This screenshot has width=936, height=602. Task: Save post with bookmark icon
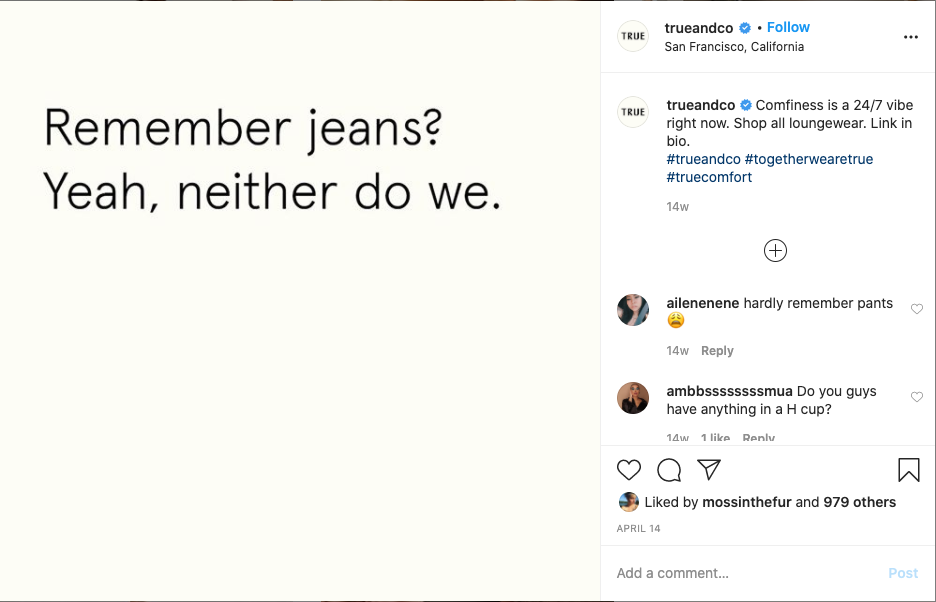pyautogui.click(x=908, y=470)
